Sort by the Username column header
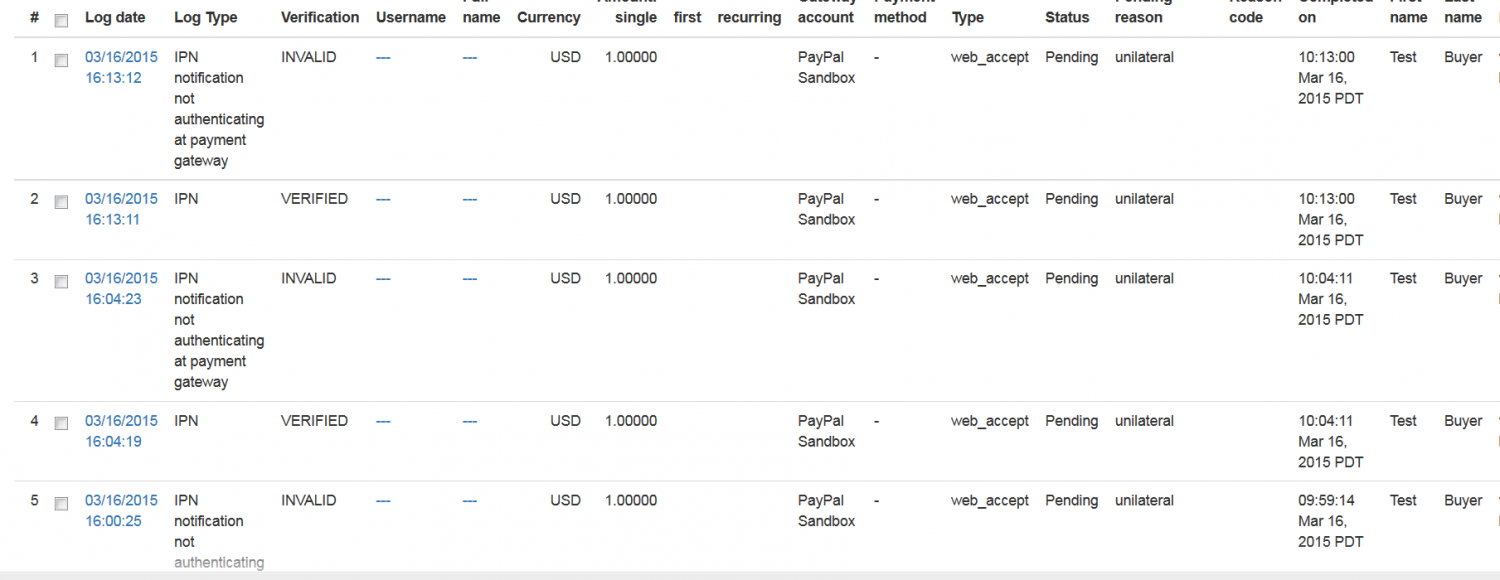1500x580 pixels. [x=411, y=17]
